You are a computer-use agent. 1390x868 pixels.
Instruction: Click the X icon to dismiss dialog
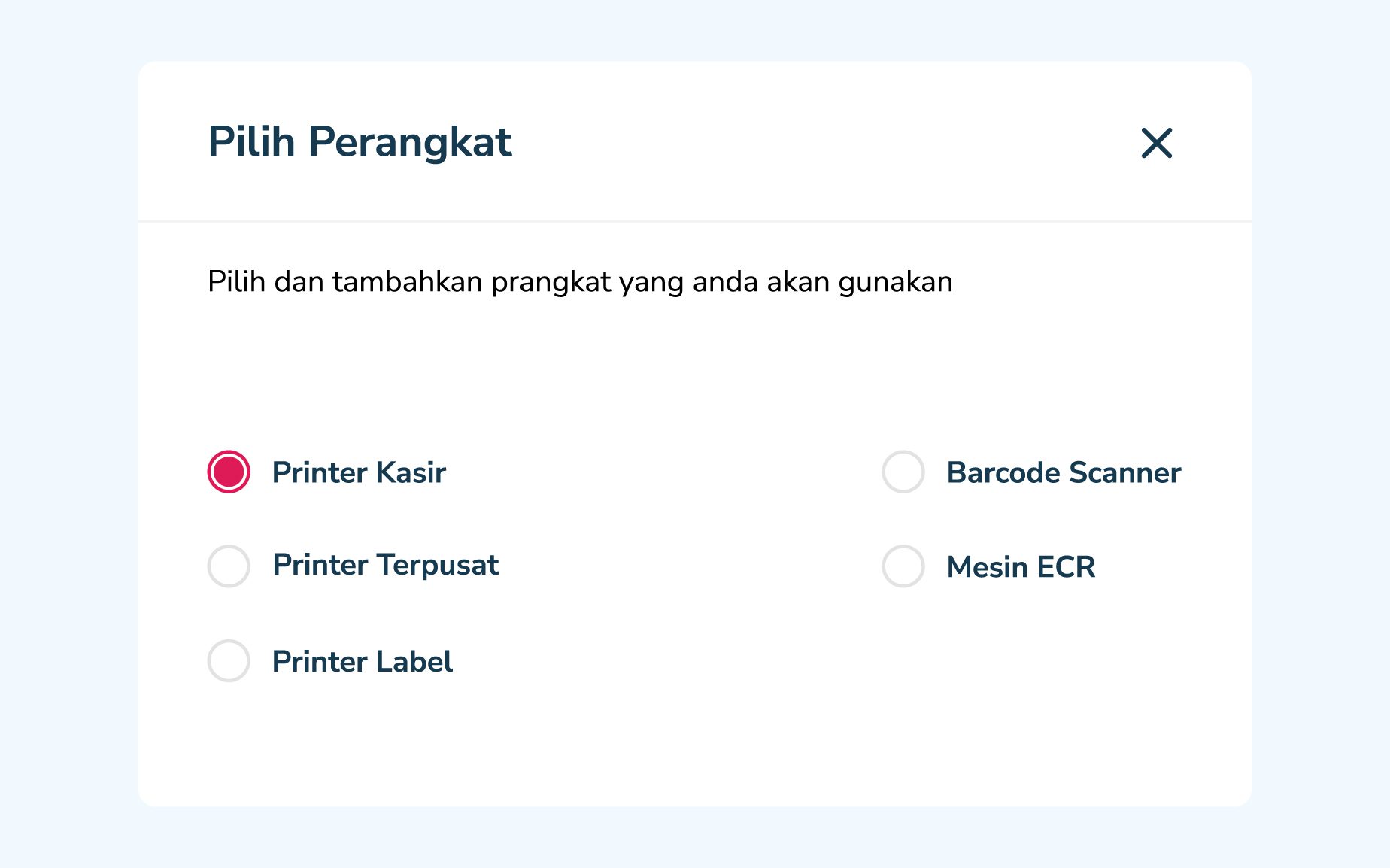(1156, 144)
